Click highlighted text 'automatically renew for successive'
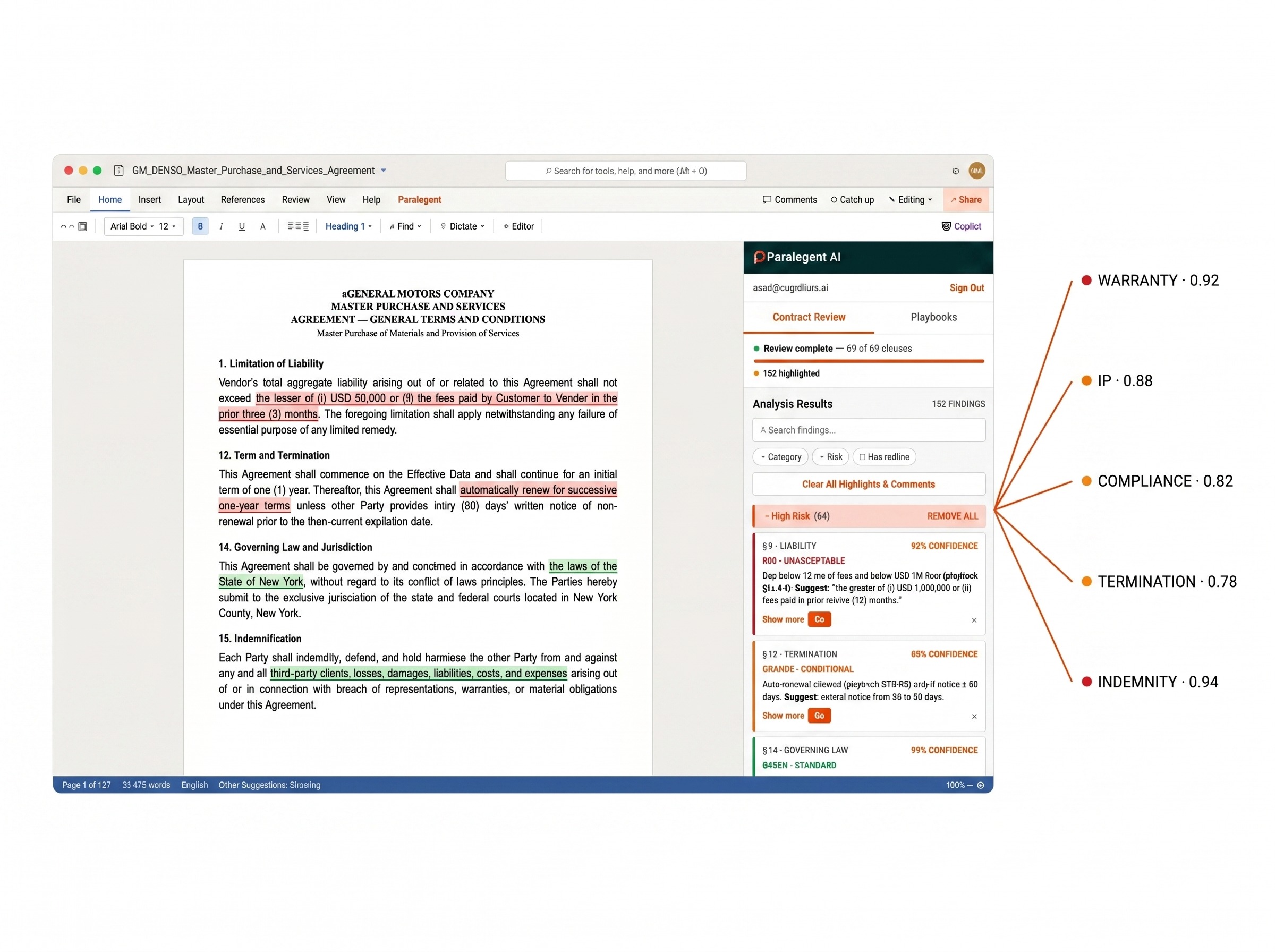Viewport: 1275px width, 952px height. [x=538, y=490]
